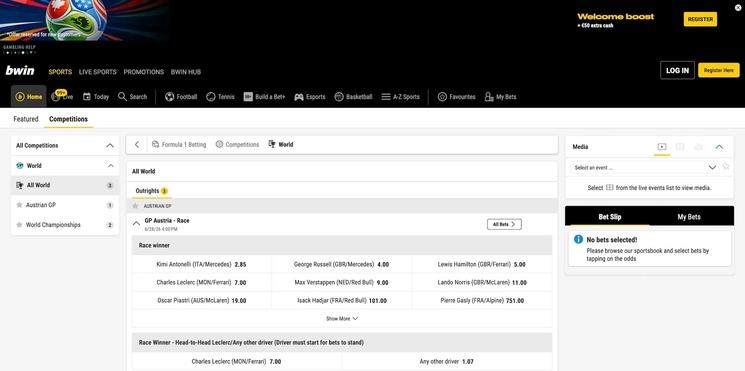
Task: Select Isack Hadjar at 101.00
Action: pyautogui.click(x=342, y=300)
